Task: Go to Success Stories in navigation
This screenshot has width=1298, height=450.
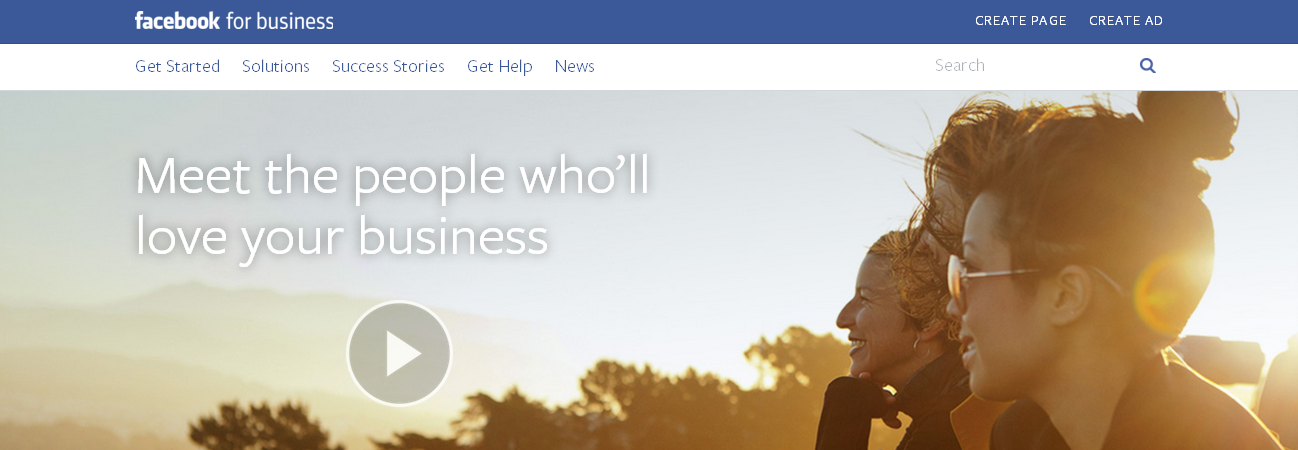Action: [x=388, y=66]
